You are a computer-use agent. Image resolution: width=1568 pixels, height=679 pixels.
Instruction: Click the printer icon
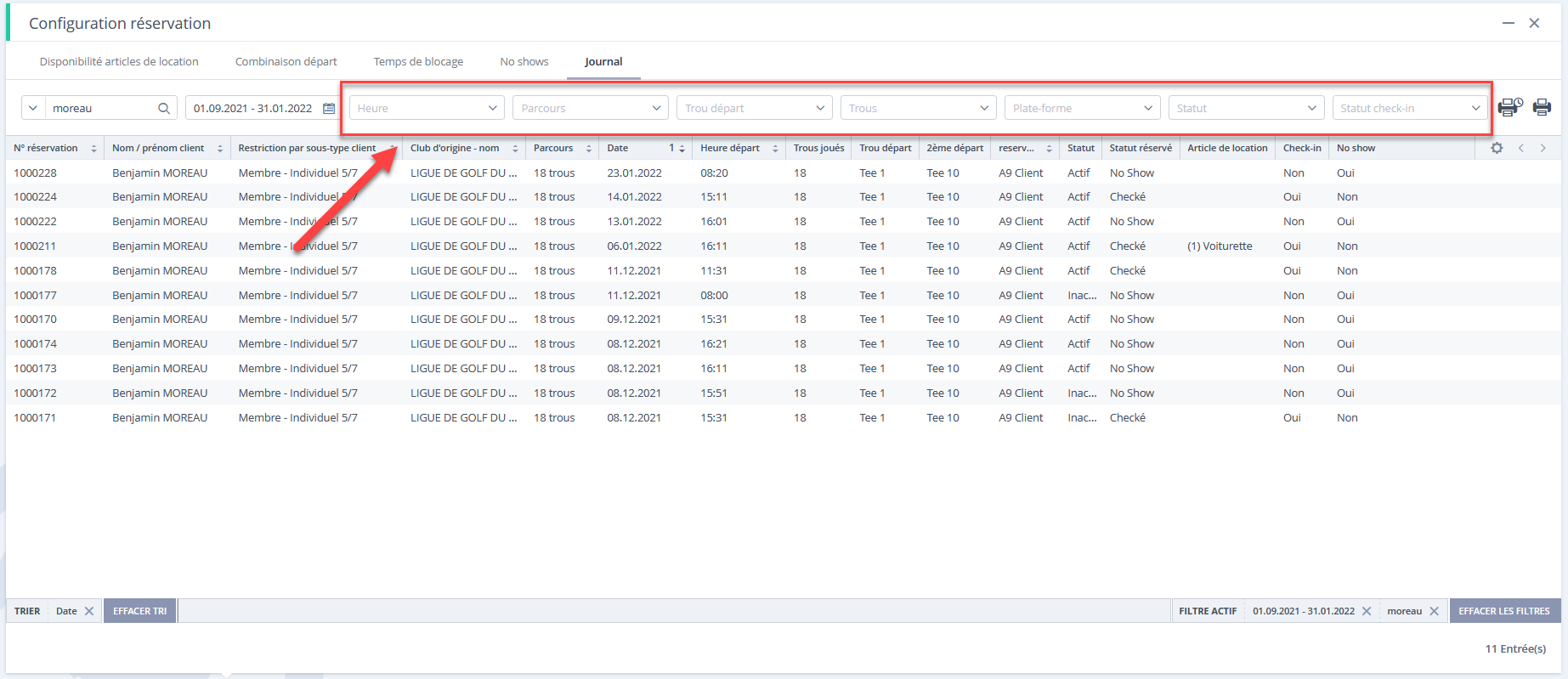[x=1542, y=107]
